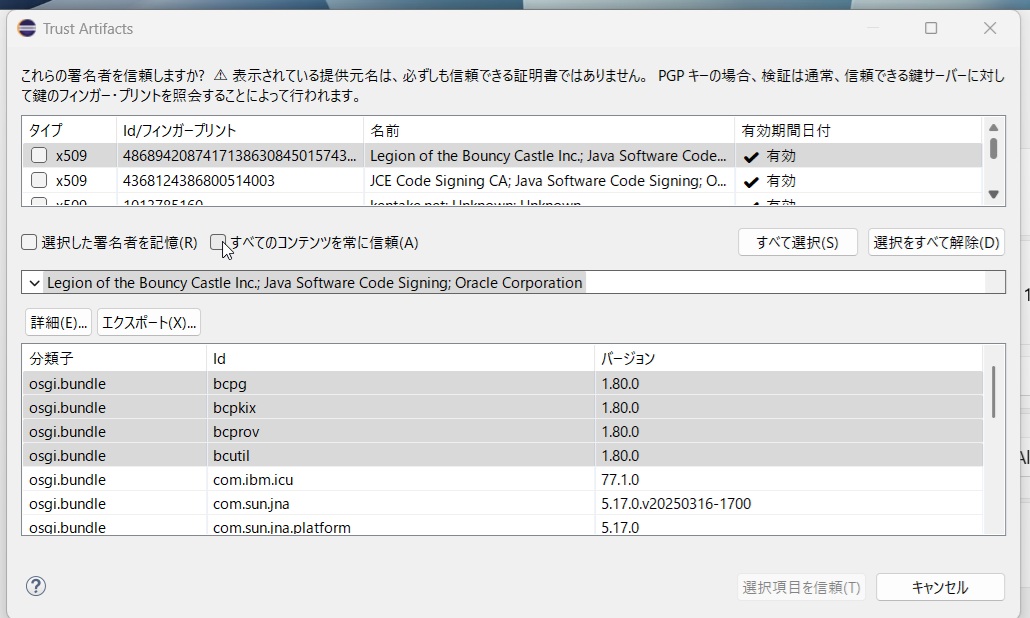Maximize the Trust Artifacts dialog
Viewport: 1030px width, 618px height.
coord(931,28)
